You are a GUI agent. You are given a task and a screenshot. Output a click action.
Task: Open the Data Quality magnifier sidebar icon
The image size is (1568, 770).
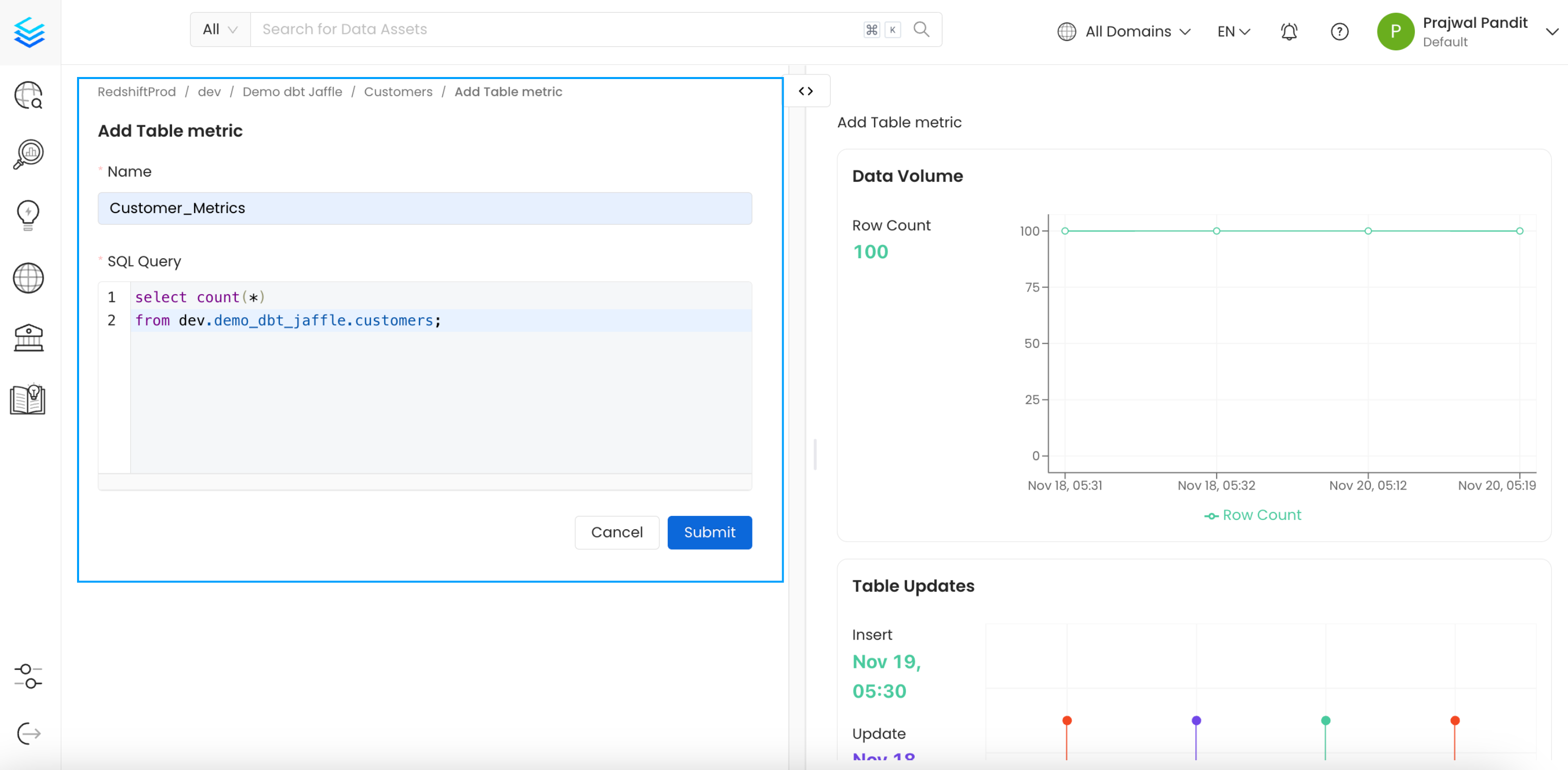(29, 155)
